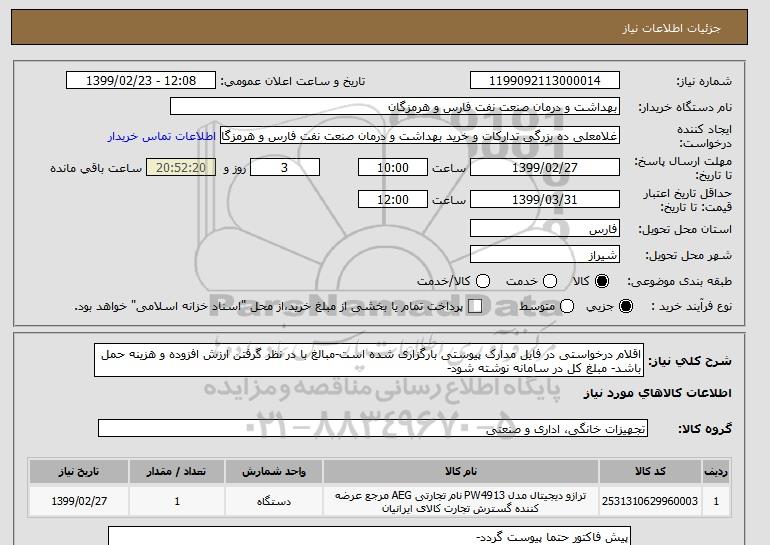770x545 pixels.
Task: Choose the جزیی purchase process option
Action: coord(626,306)
